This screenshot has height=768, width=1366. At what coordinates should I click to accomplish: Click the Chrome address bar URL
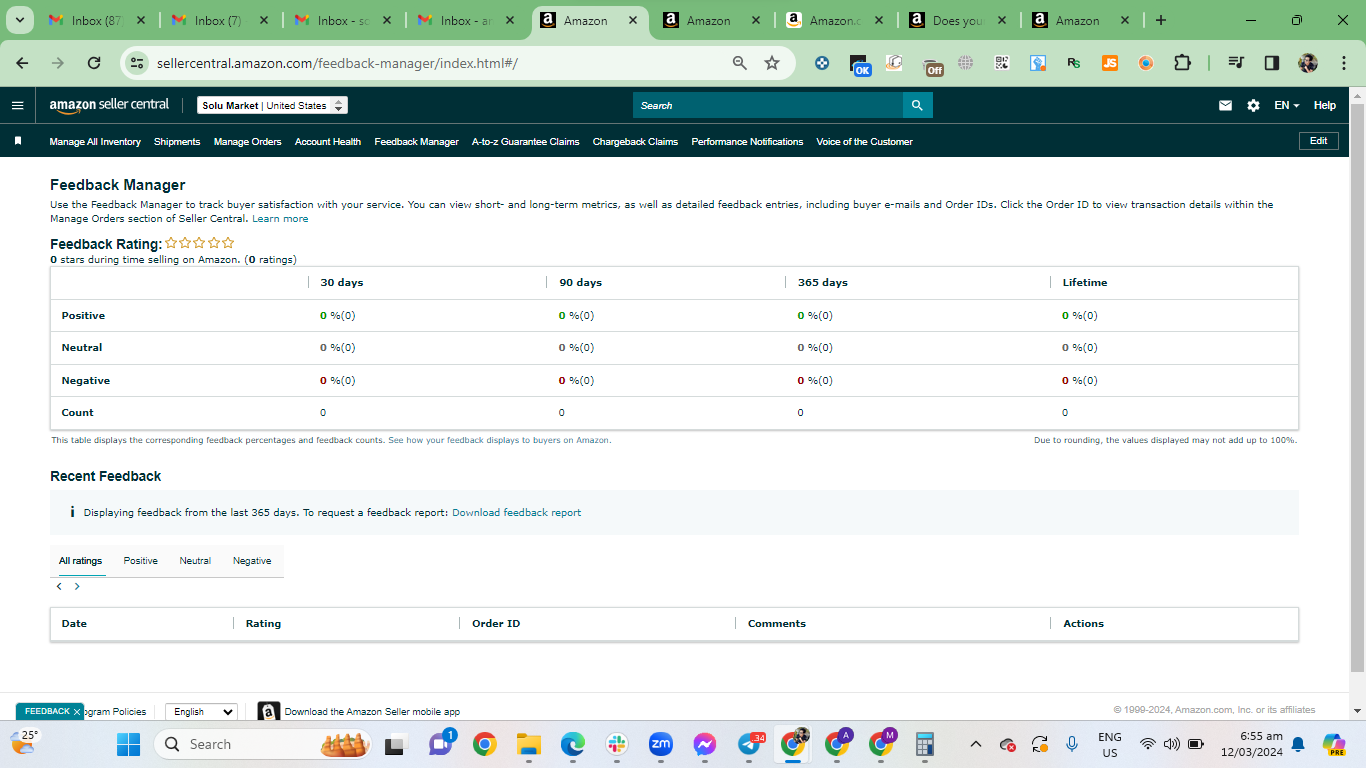(x=337, y=63)
